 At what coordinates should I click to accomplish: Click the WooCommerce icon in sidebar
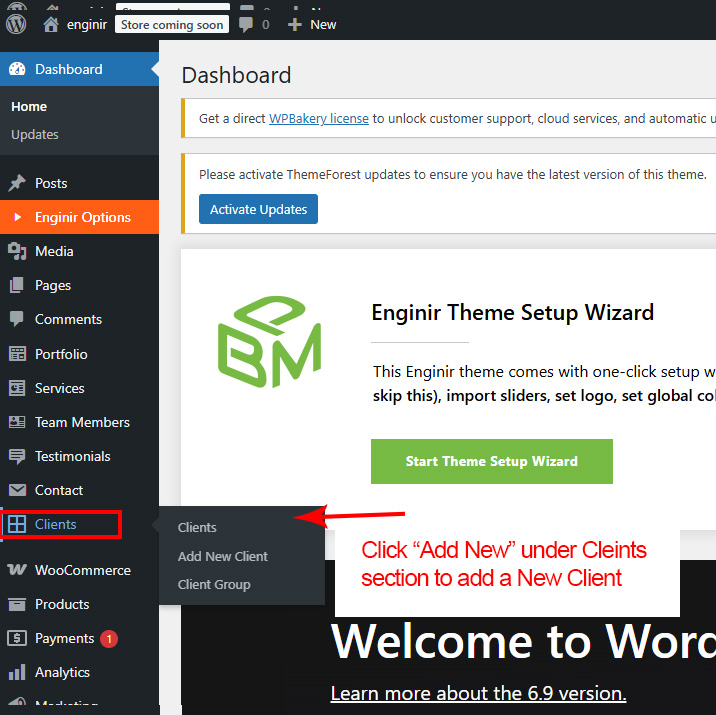point(17,570)
